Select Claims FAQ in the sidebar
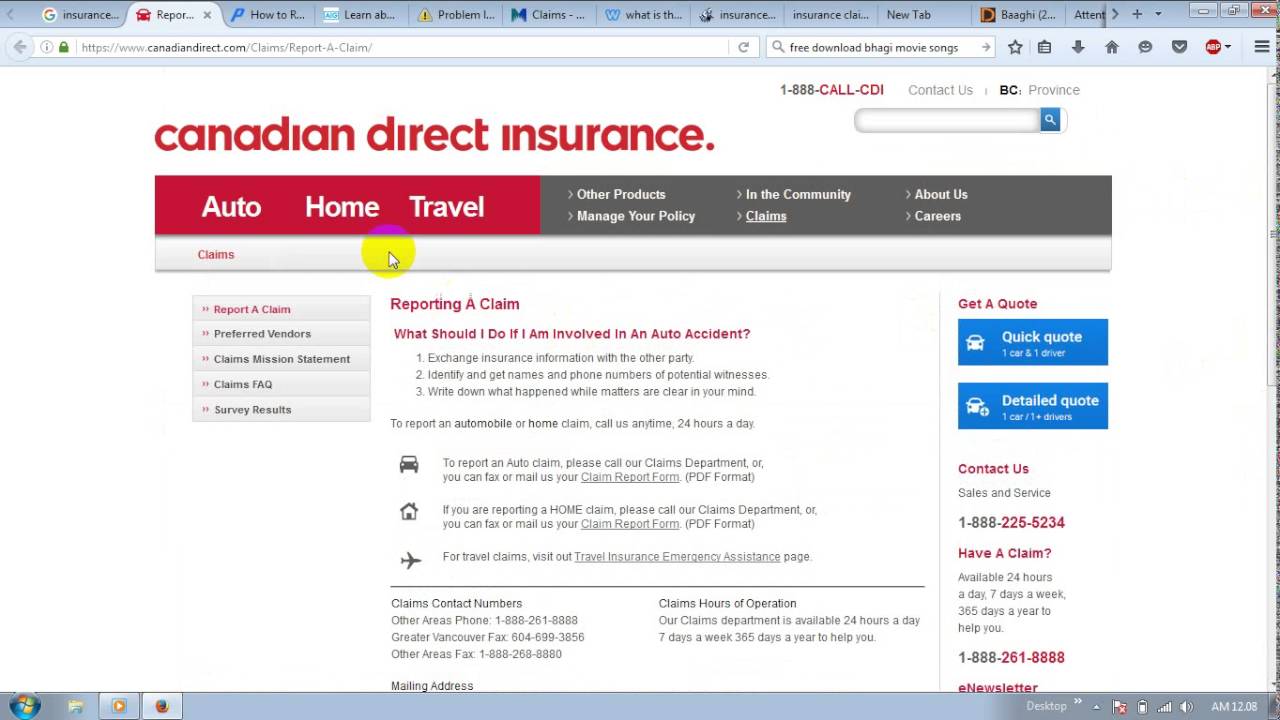This screenshot has height=720, width=1280. [243, 384]
